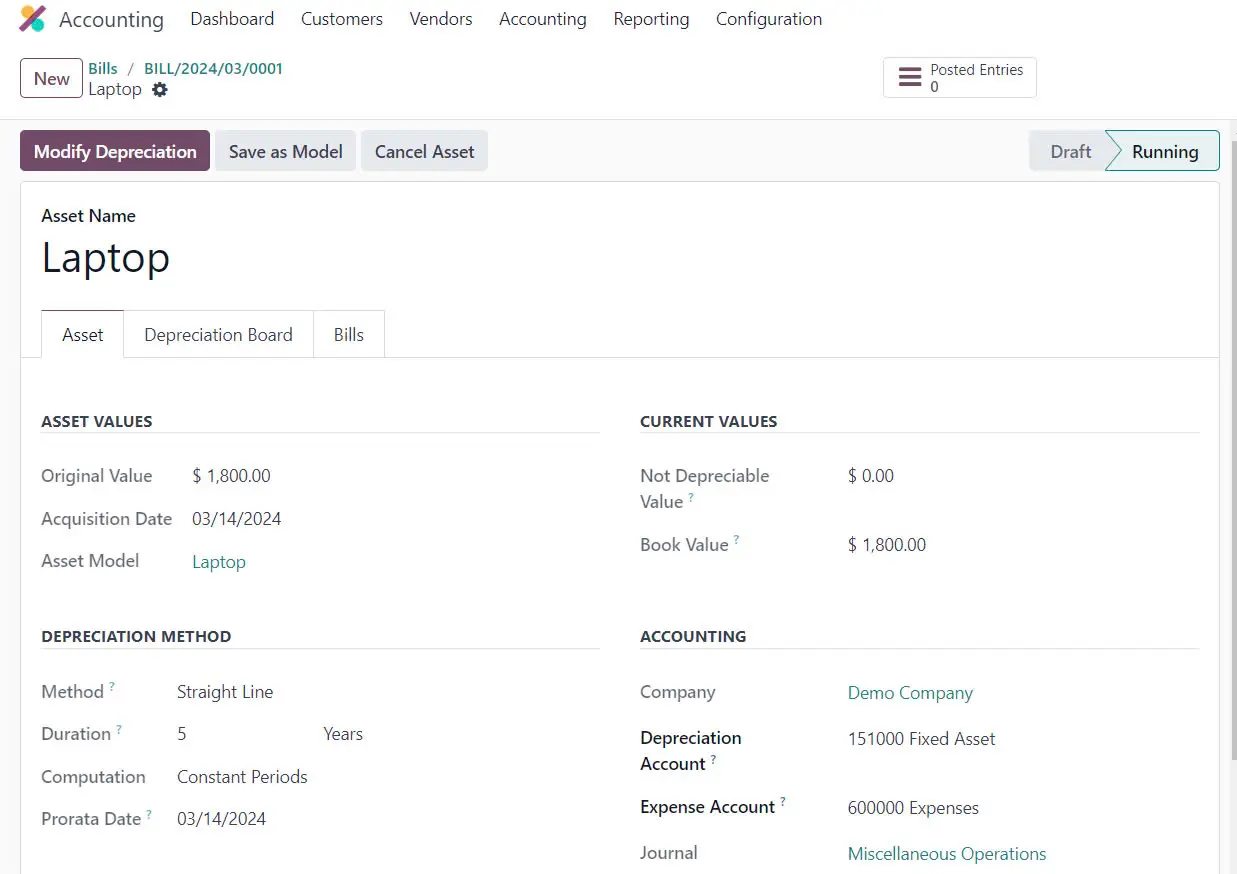Switch to the Bills tab

348,335
